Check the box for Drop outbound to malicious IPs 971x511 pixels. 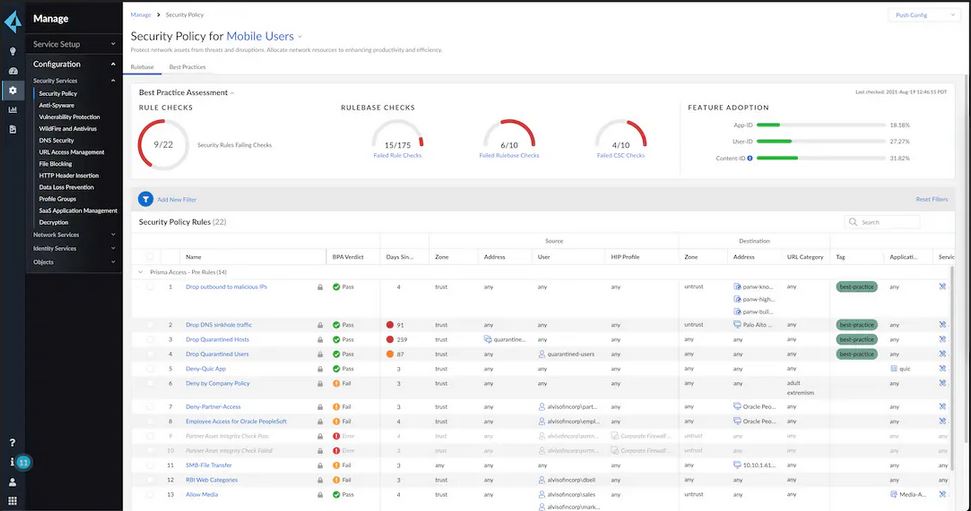[x=150, y=287]
